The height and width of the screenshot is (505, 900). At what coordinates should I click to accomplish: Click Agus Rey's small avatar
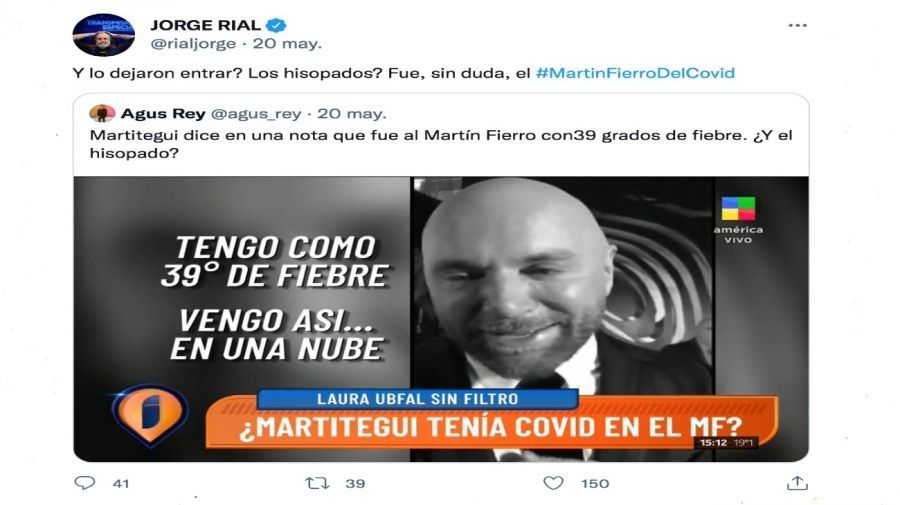(102, 114)
